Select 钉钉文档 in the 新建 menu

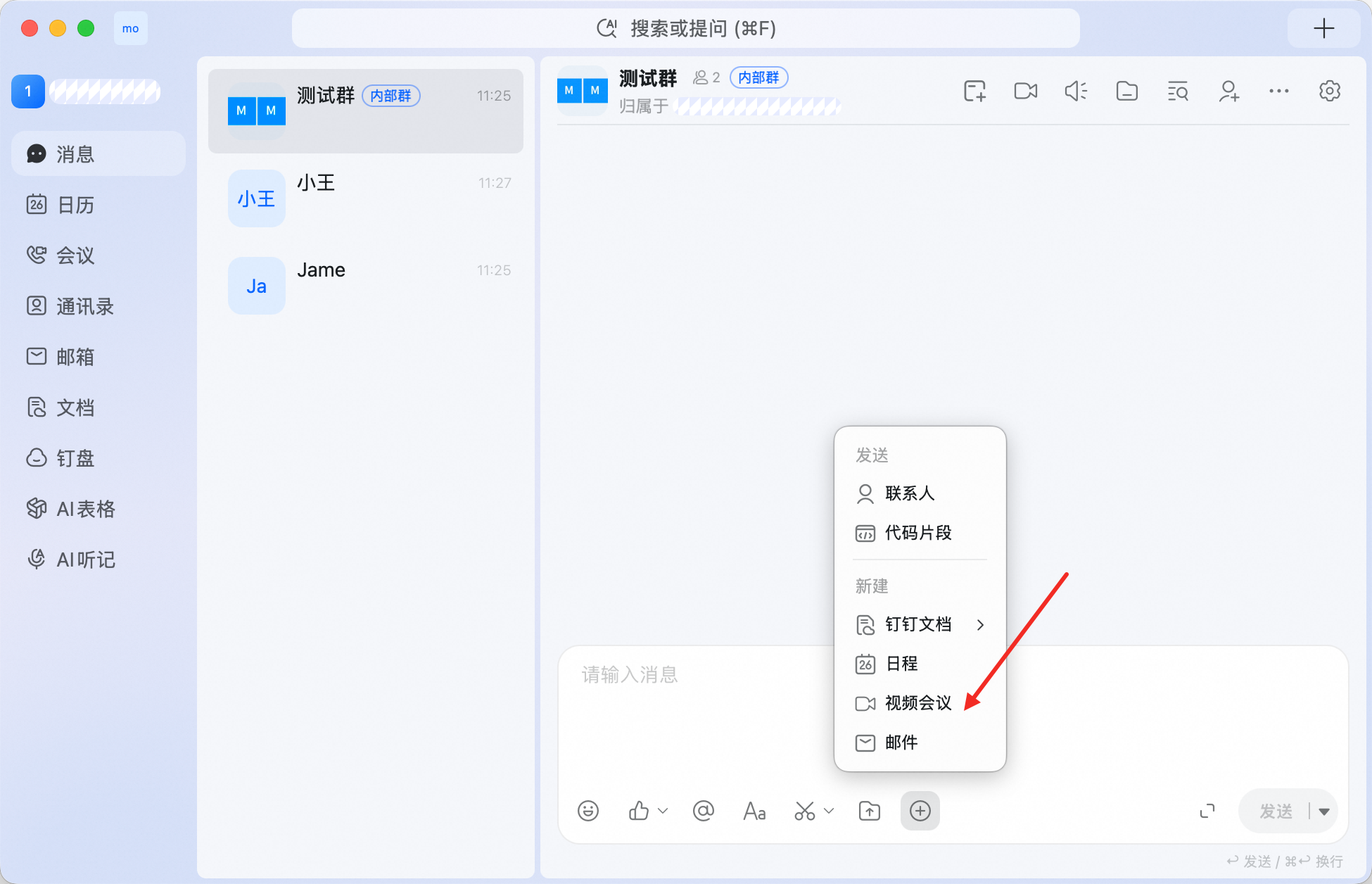(920, 624)
